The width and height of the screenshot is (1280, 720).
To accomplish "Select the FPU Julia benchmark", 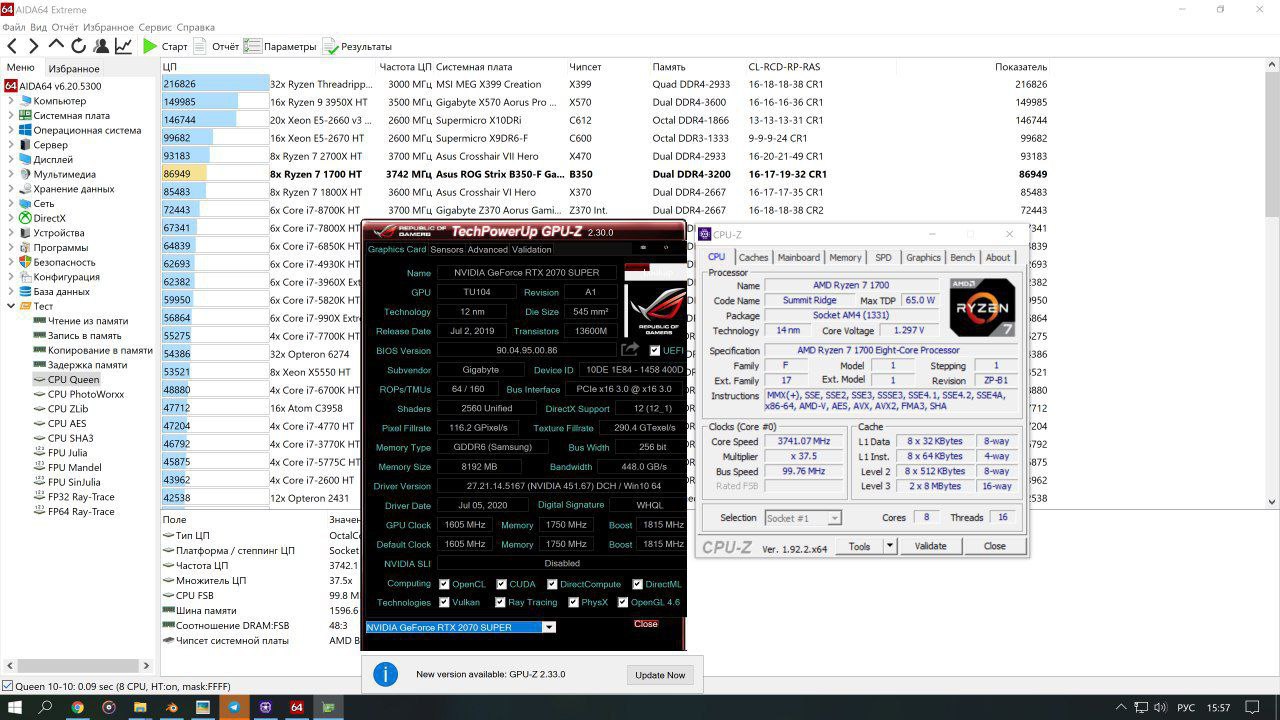I will pyautogui.click(x=67, y=453).
